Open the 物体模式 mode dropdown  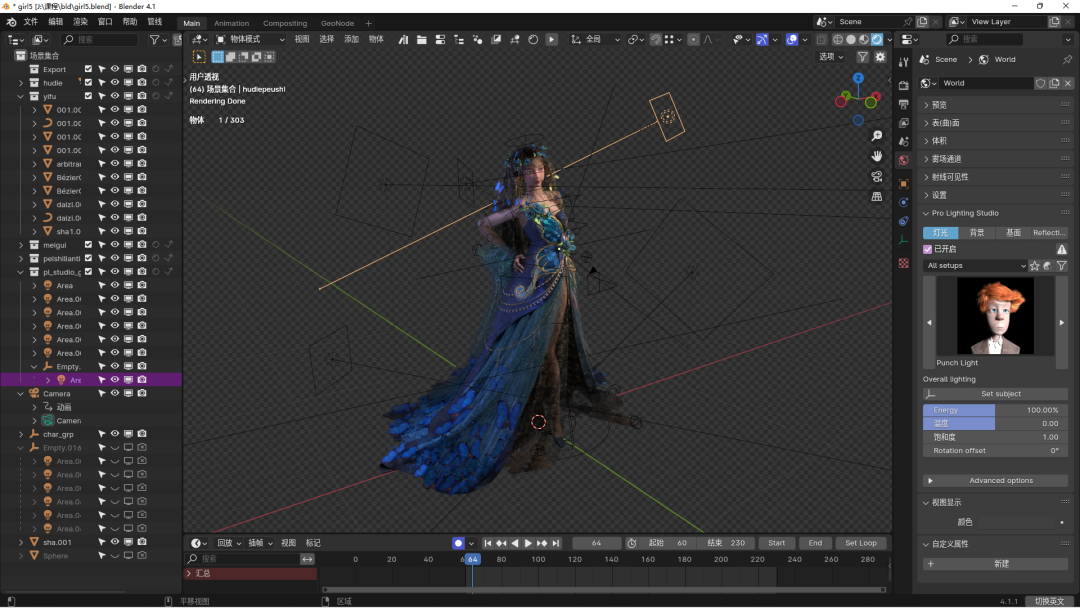pos(251,40)
